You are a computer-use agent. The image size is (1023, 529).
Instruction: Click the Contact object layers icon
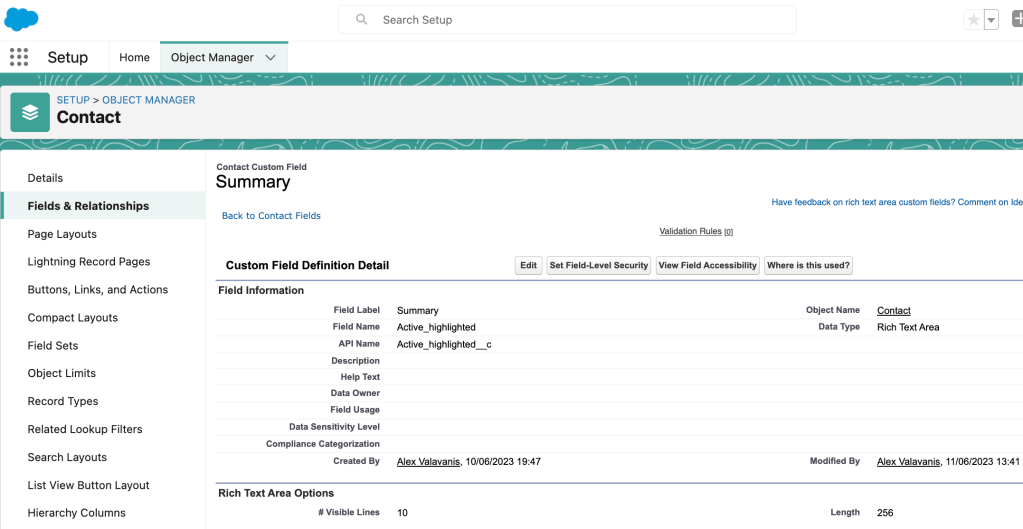(30, 112)
